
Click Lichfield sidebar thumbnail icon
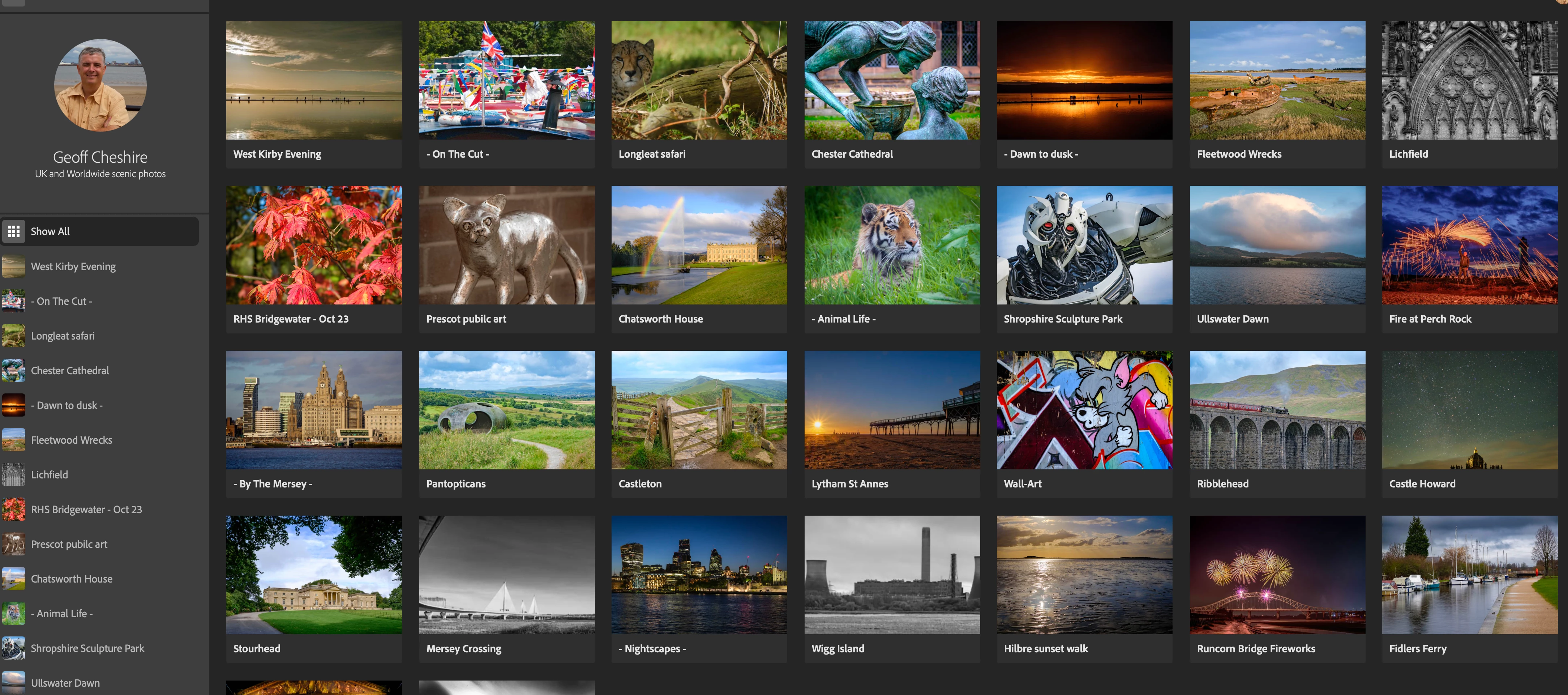coord(13,474)
